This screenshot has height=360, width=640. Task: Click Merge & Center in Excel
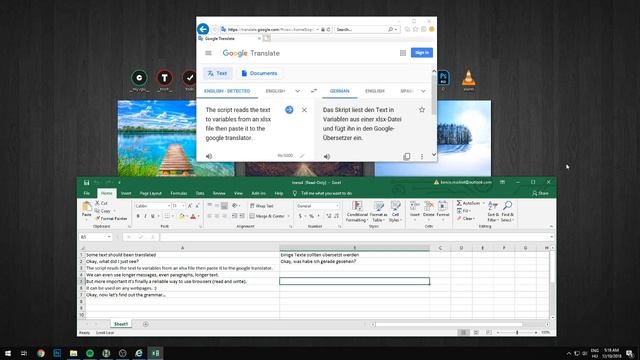267,216
